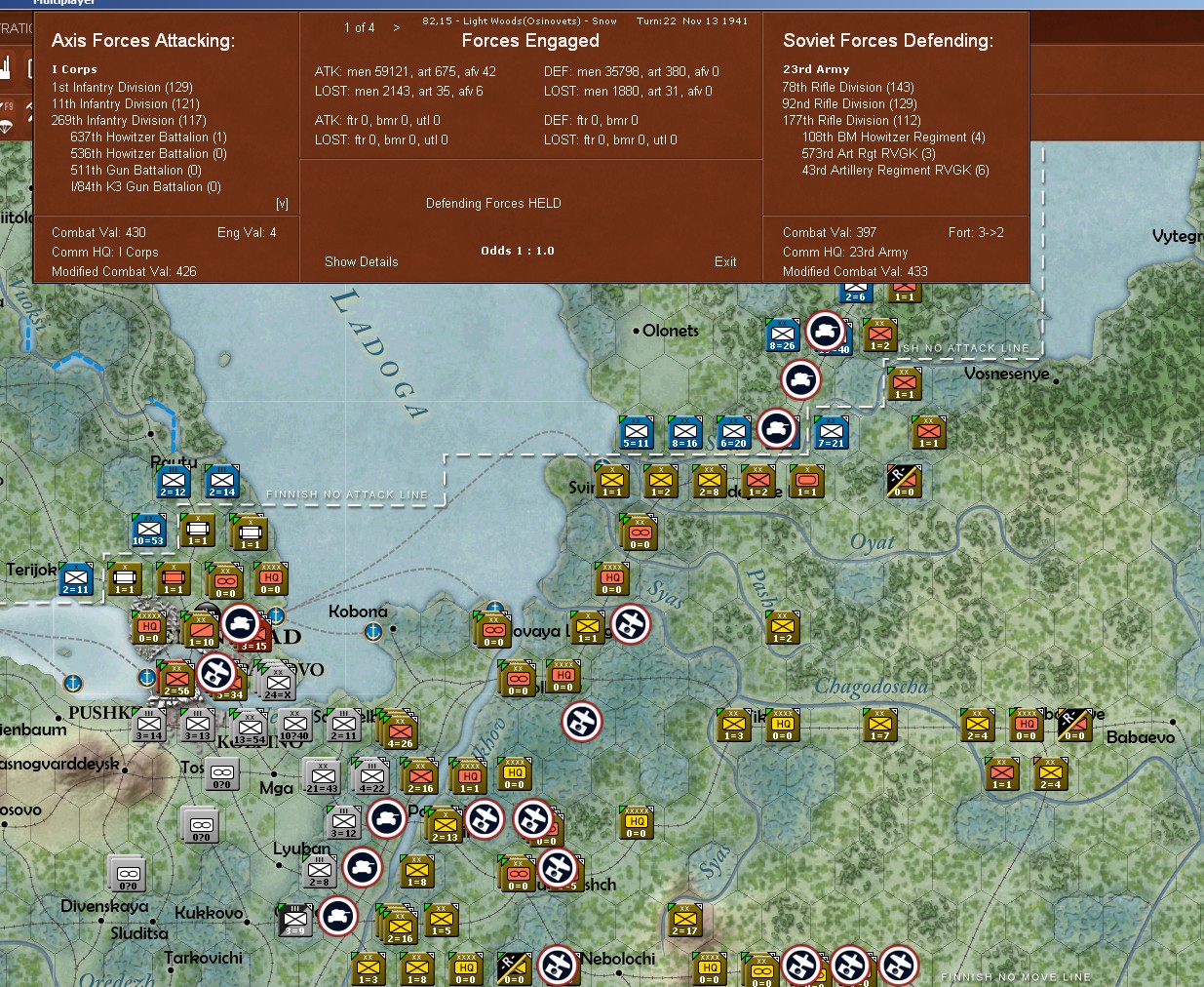Select the Finnish 7=21 counter
The width and height of the screenshot is (1204, 987).
[832, 433]
